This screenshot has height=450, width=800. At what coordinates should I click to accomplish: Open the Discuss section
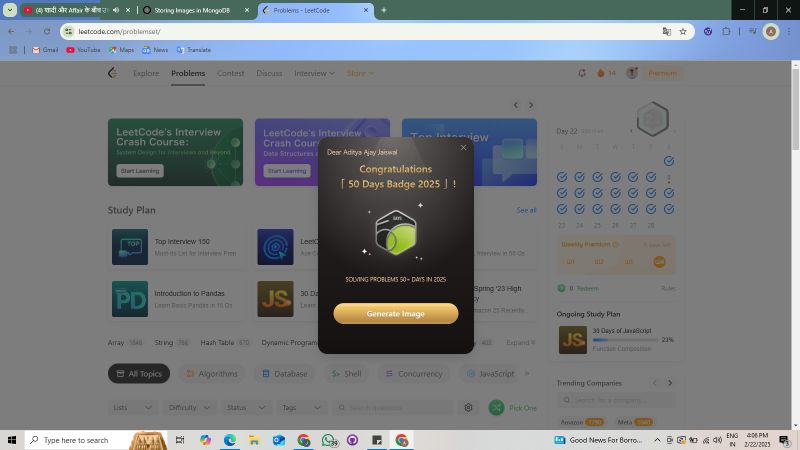[269, 73]
